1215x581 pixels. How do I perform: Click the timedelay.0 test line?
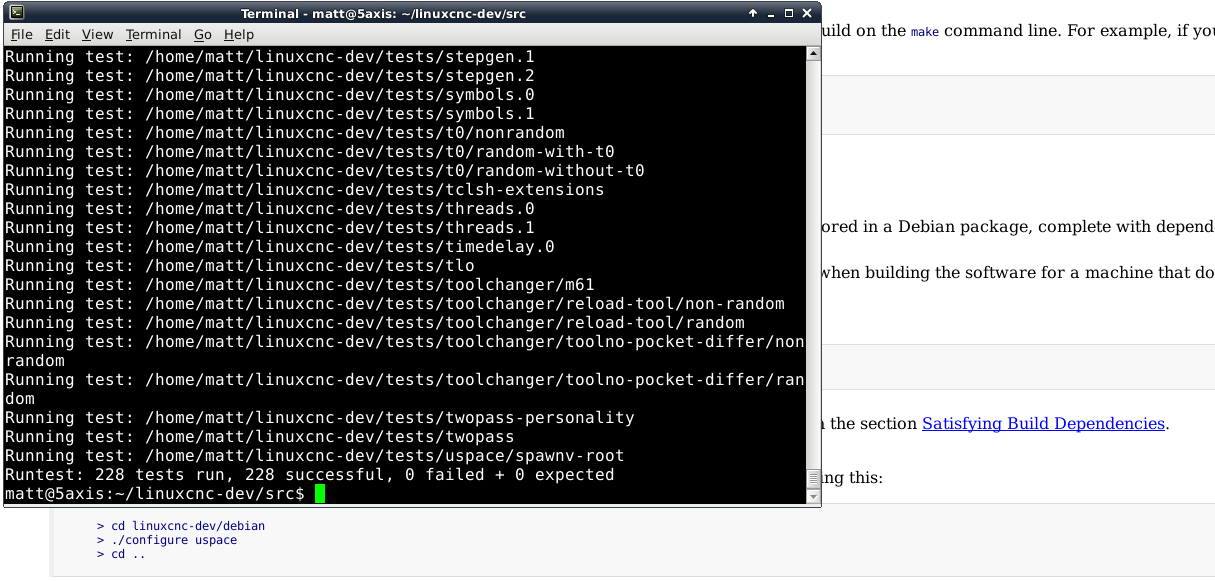(280, 246)
